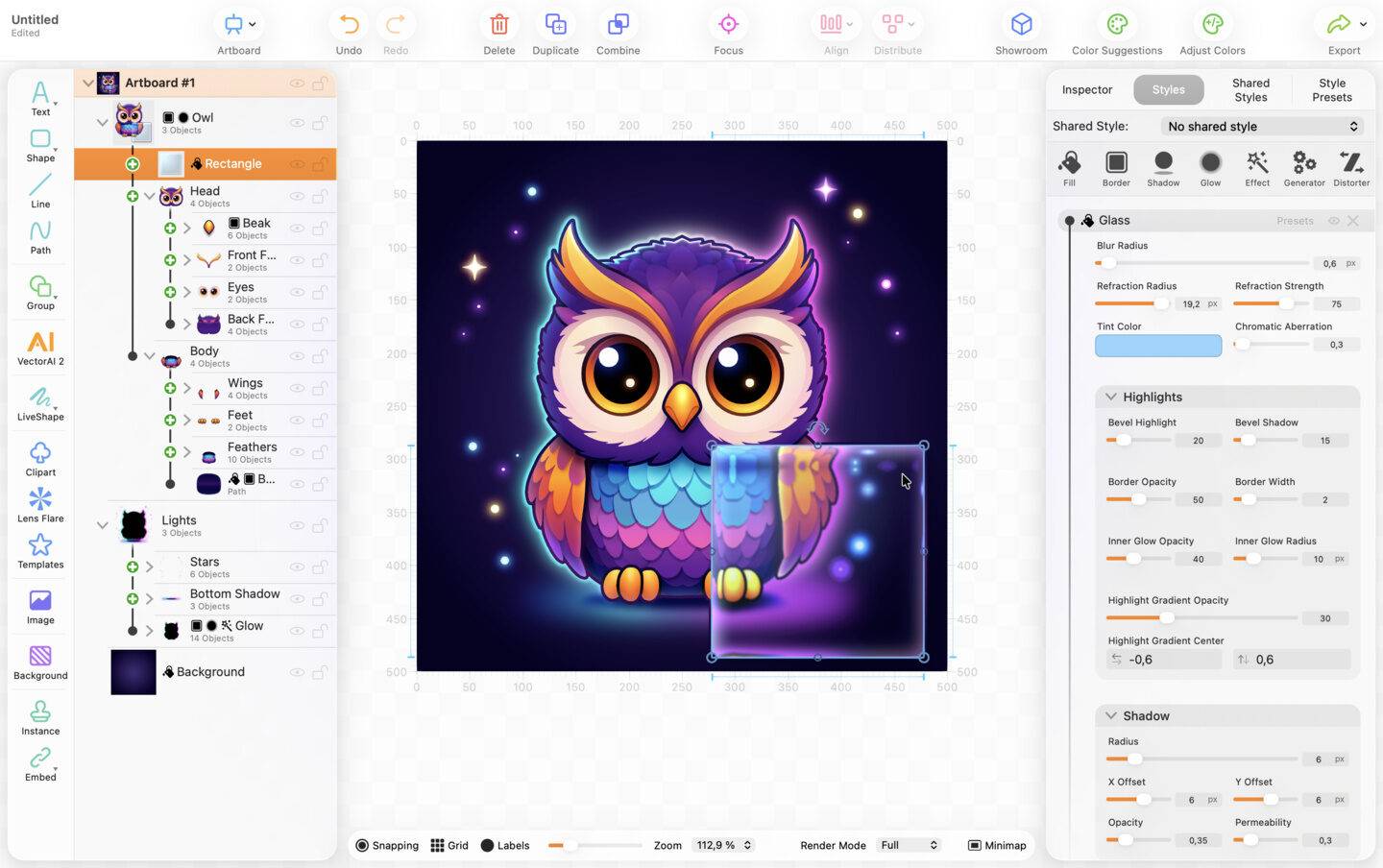
Task: Collapse the Artboard #1 tree
Action: 88,83
